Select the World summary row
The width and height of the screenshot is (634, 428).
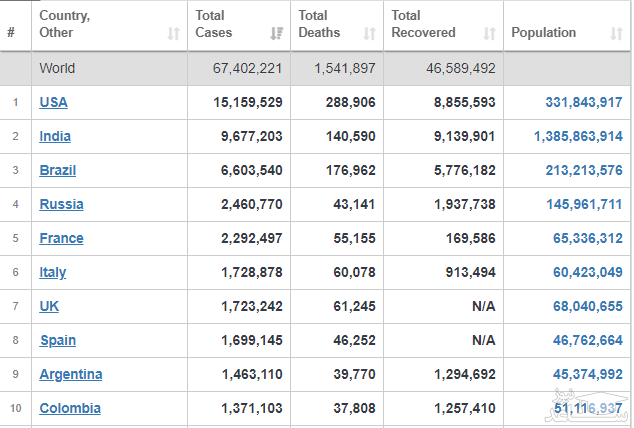click(x=300, y=68)
